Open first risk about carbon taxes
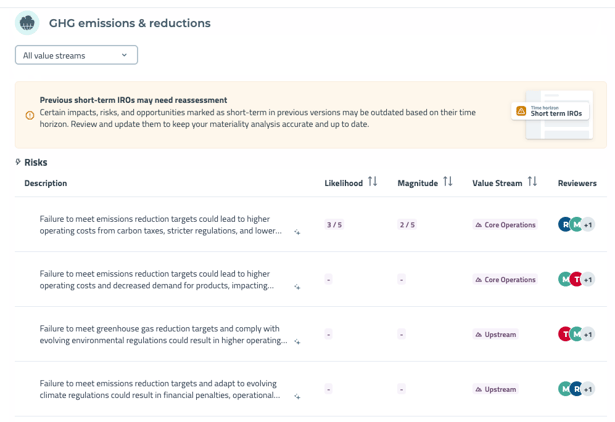615x422 pixels. [160, 225]
